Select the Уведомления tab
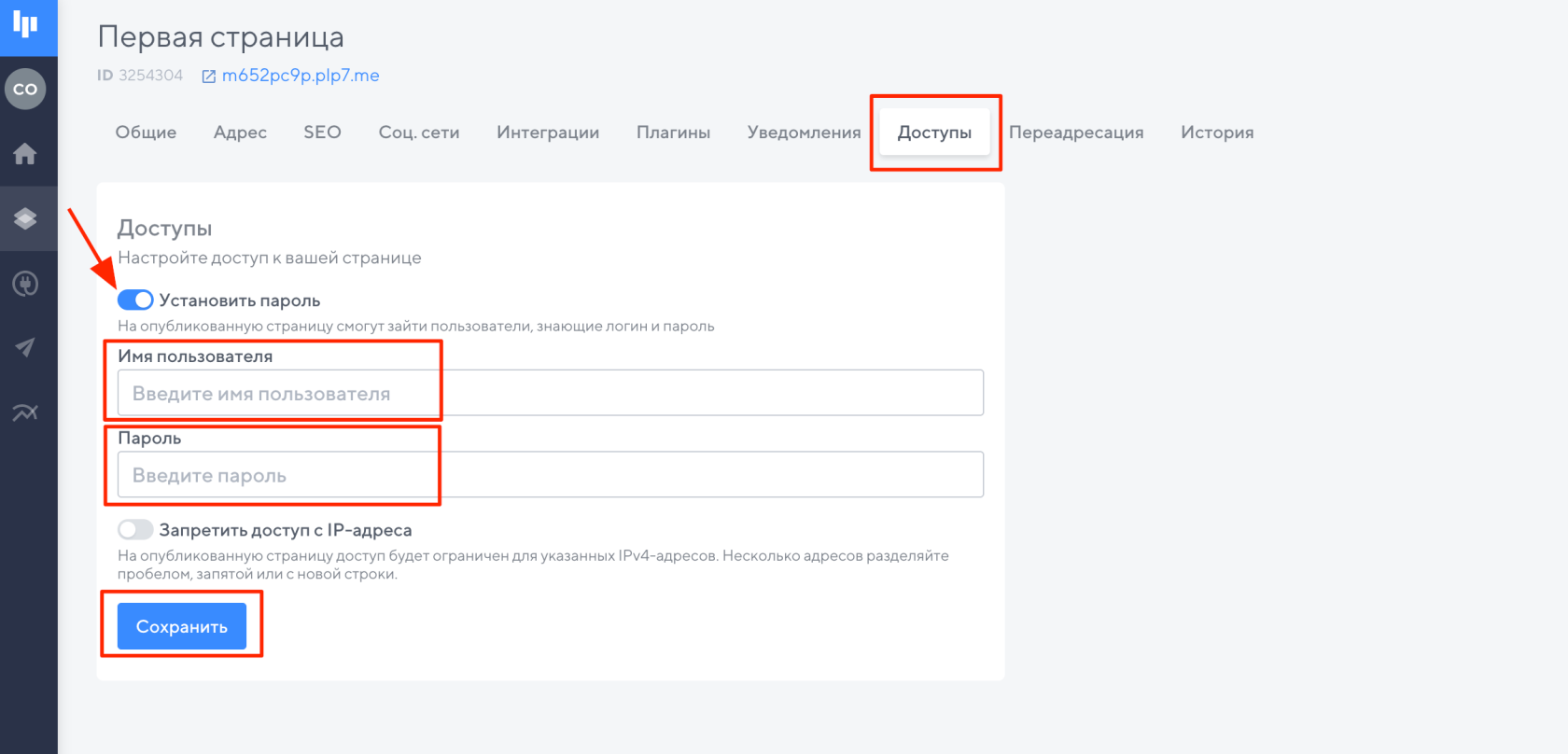The width and height of the screenshot is (1568, 754). coord(804,133)
